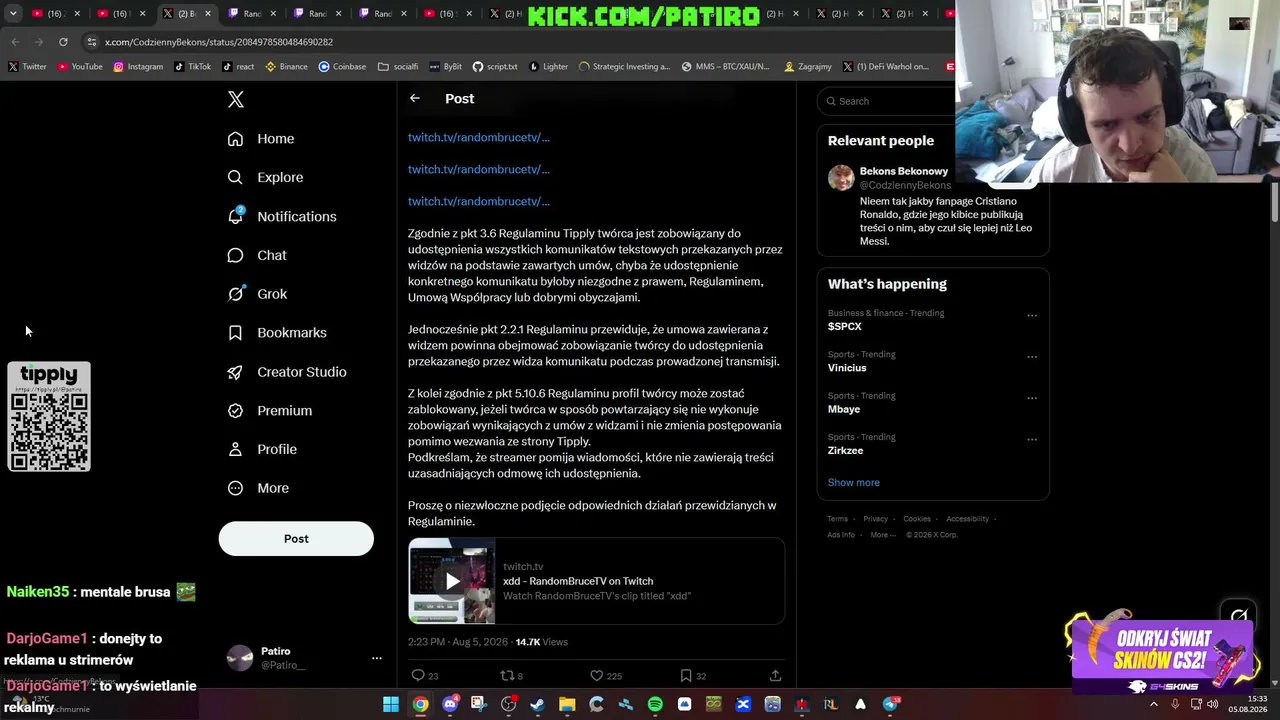
Task: Open options for the Mbaye trend
Action: (x=1032, y=398)
